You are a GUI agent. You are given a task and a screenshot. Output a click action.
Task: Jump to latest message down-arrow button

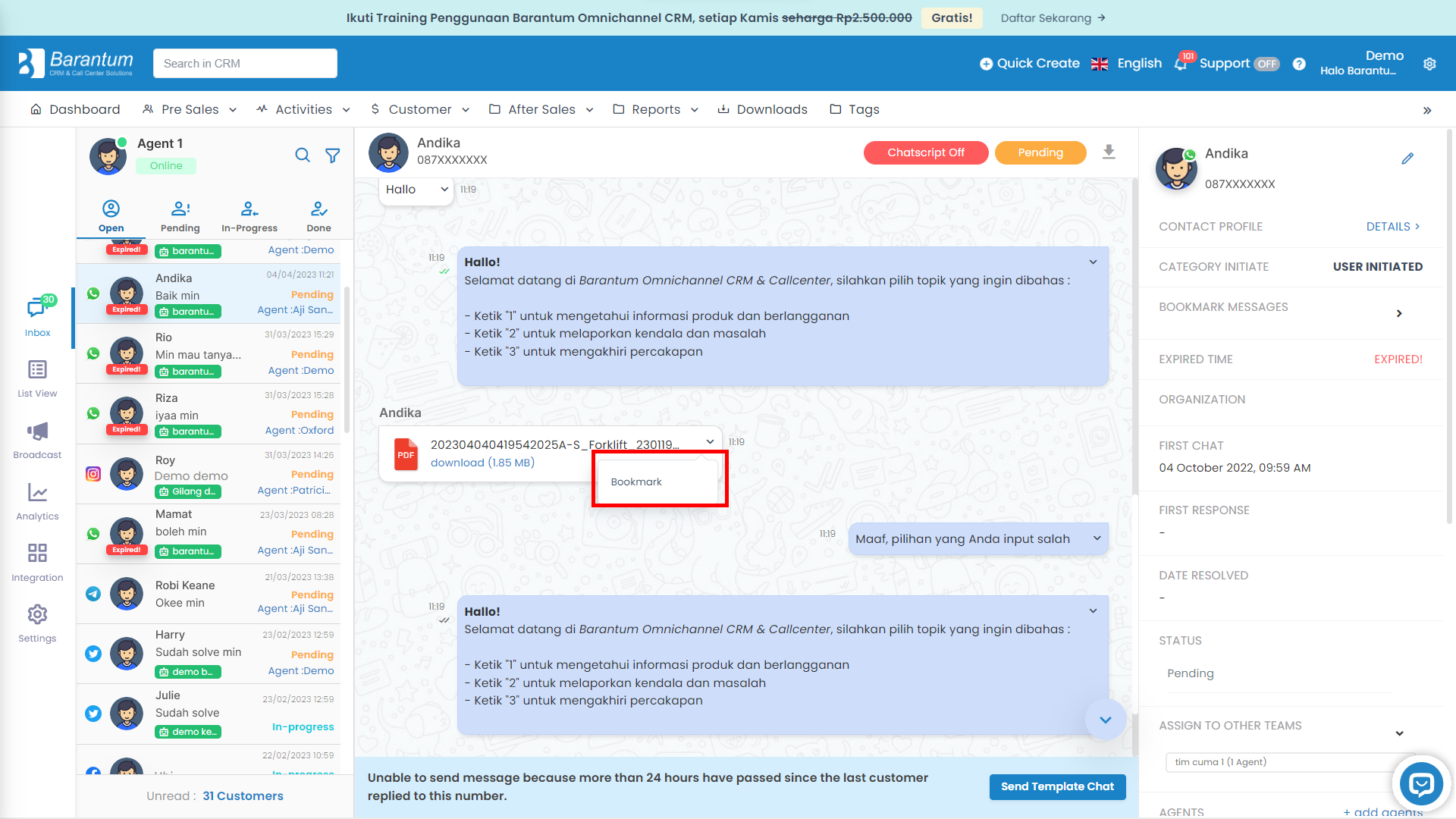[1106, 720]
